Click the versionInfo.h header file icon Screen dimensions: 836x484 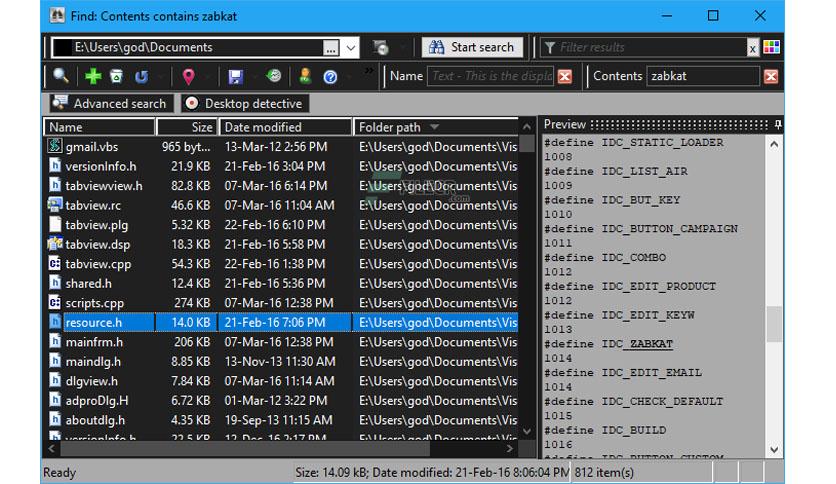pos(54,166)
